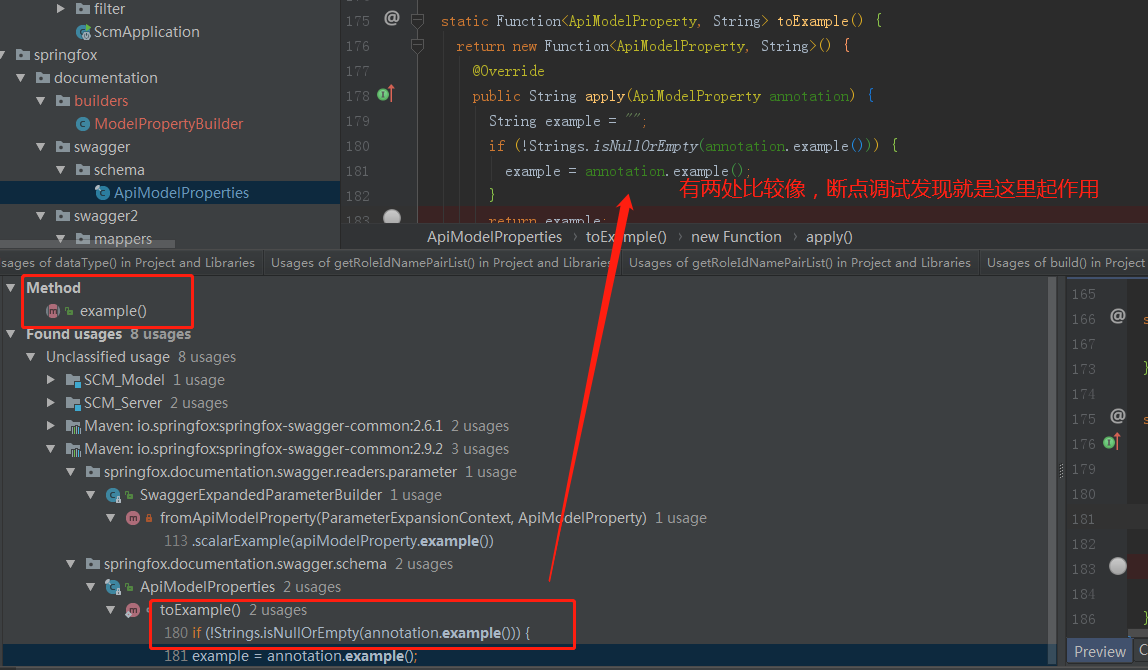Click the method icon beside example() under Method
Viewport: 1148px width, 670px height.
[x=52, y=310]
